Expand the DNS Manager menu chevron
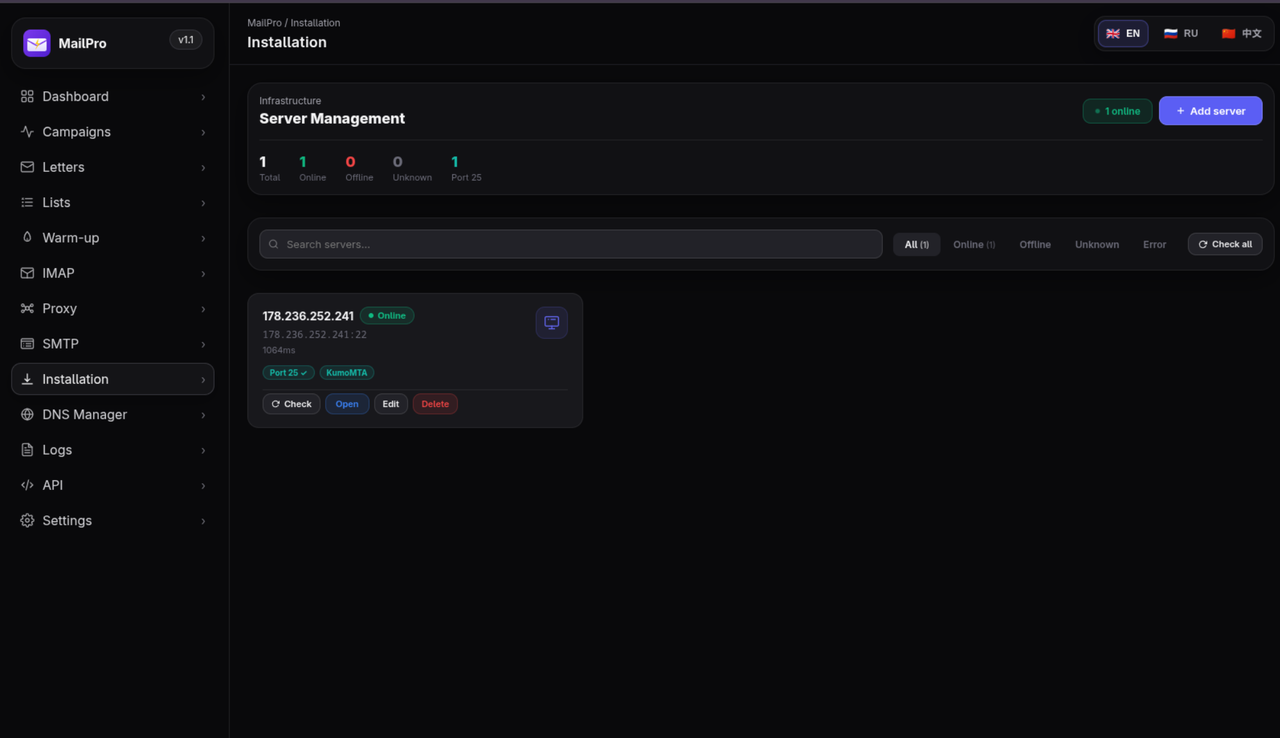Screen dimensions: 1280x738 point(203,415)
